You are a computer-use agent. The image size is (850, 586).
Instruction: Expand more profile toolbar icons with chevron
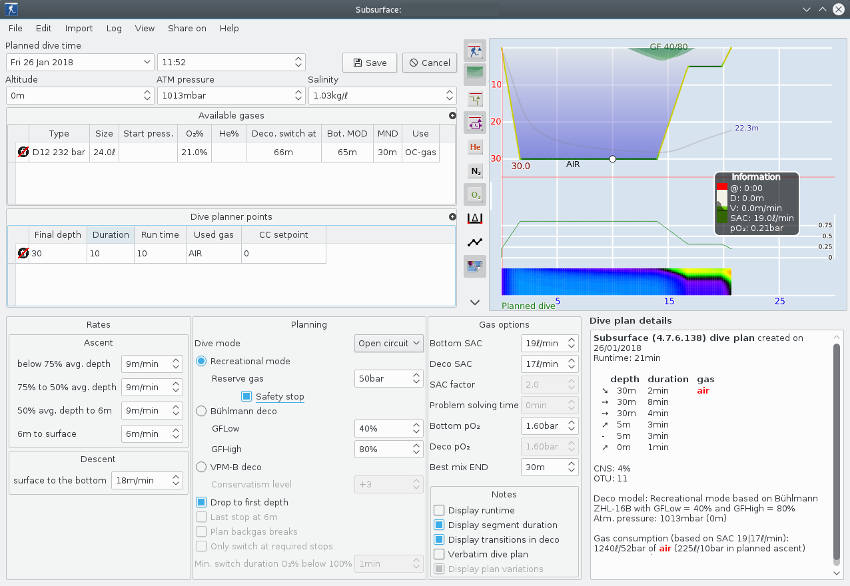point(476,301)
